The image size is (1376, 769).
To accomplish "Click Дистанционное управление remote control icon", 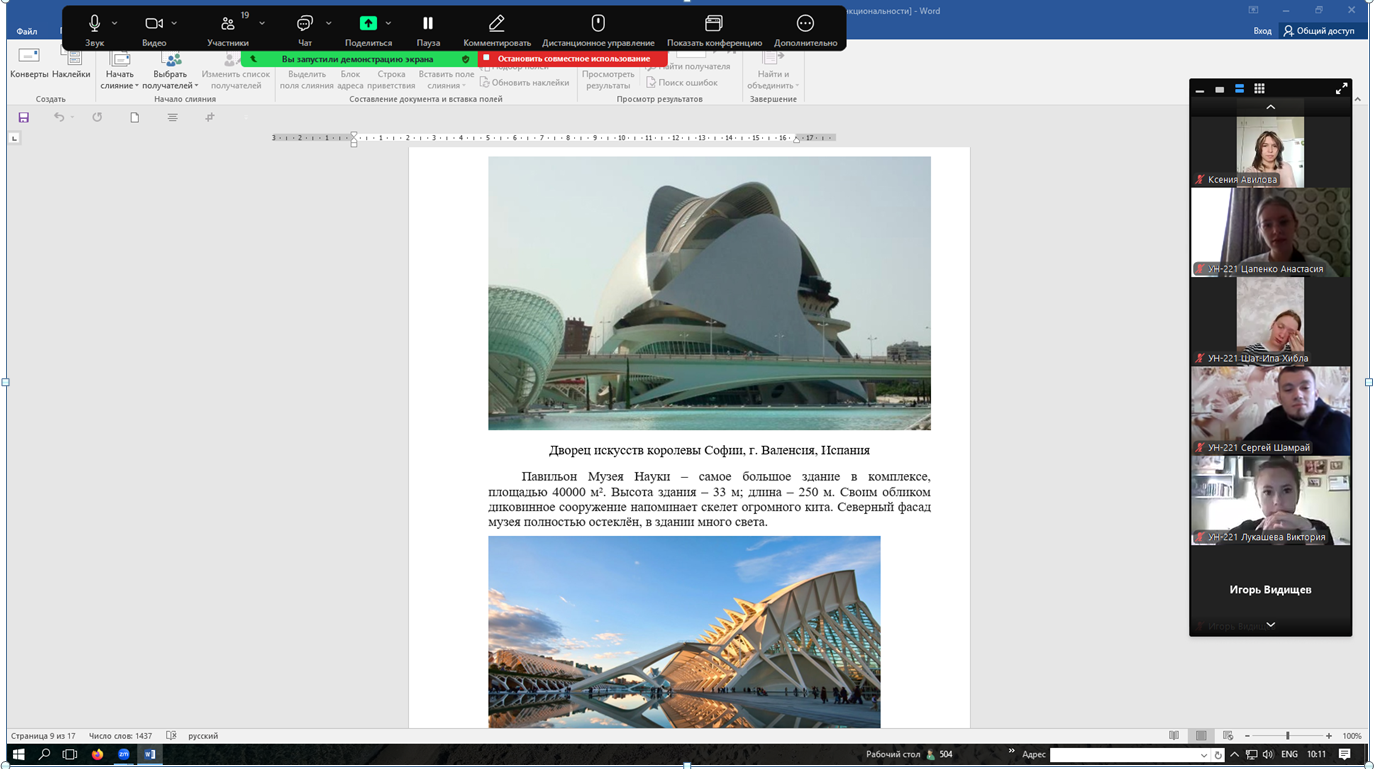I will point(598,23).
